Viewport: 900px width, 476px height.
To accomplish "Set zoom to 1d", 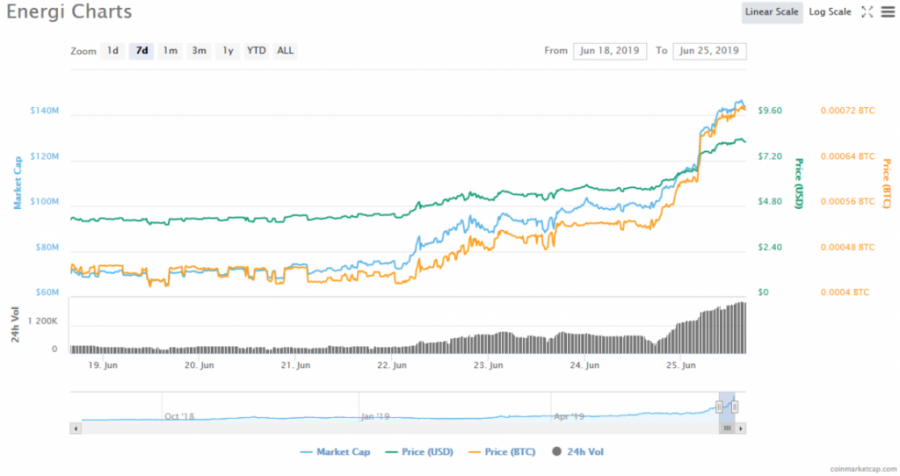I will [112, 51].
